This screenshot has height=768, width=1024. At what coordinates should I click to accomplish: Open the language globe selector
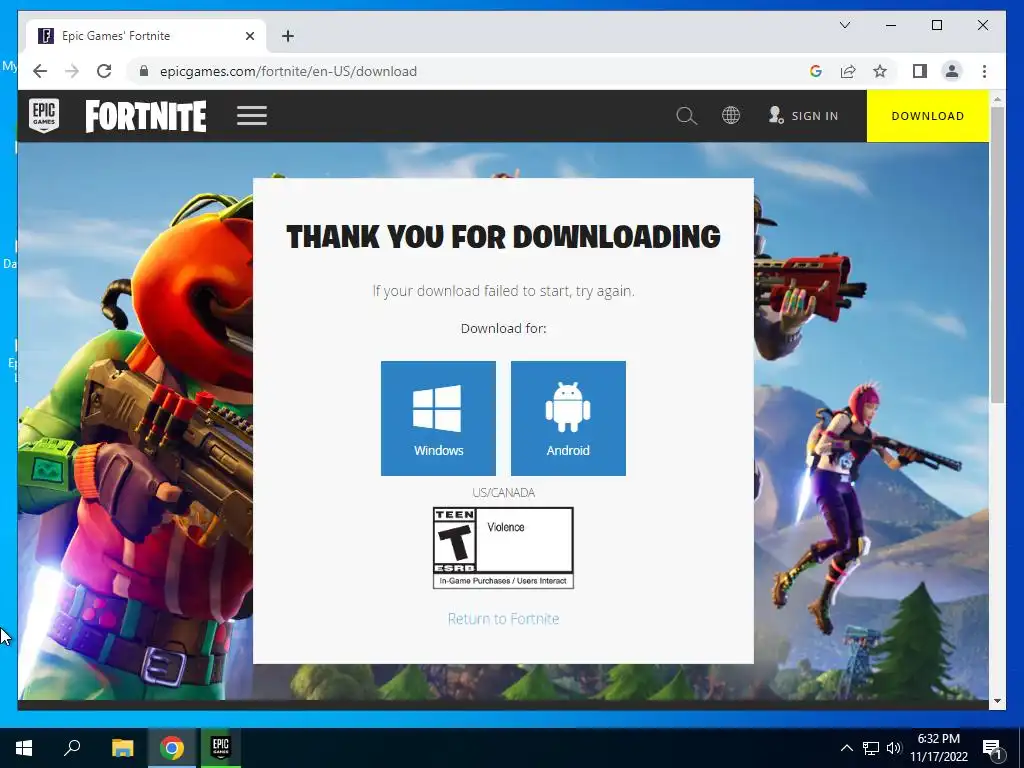[x=731, y=116]
